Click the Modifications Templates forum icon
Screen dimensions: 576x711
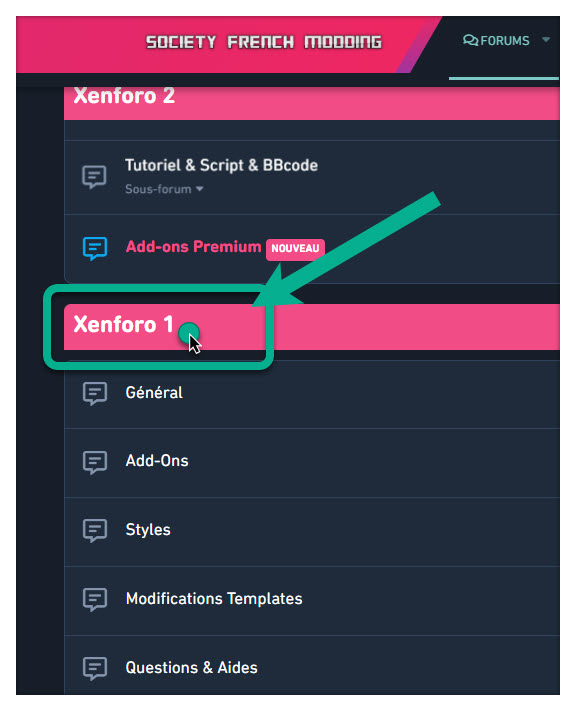click(x=95, y=599)
